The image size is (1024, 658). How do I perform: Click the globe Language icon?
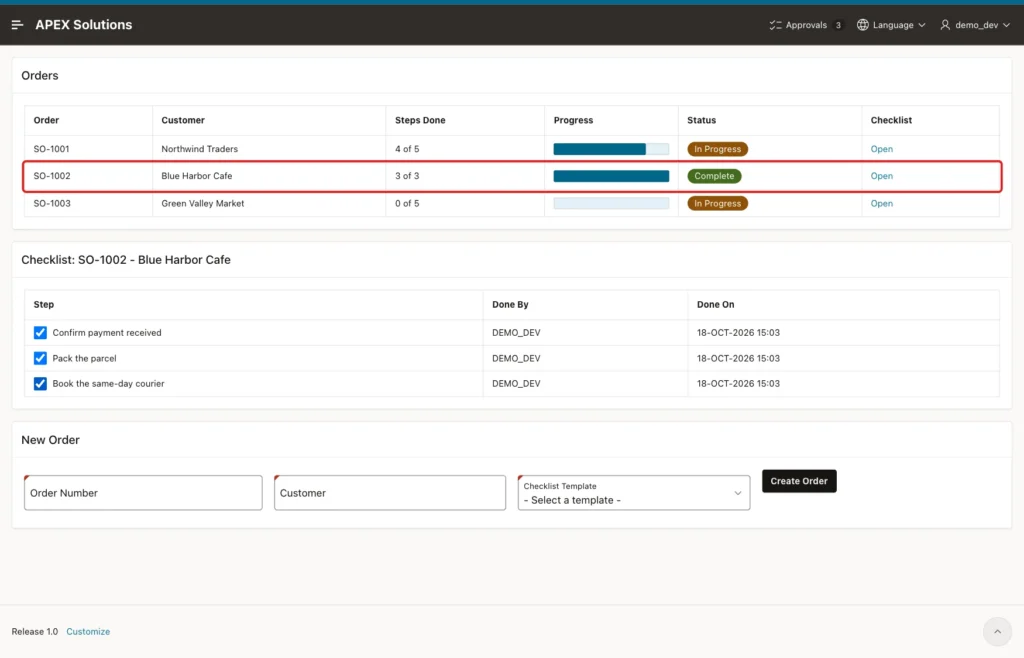[x=863, y=25]
